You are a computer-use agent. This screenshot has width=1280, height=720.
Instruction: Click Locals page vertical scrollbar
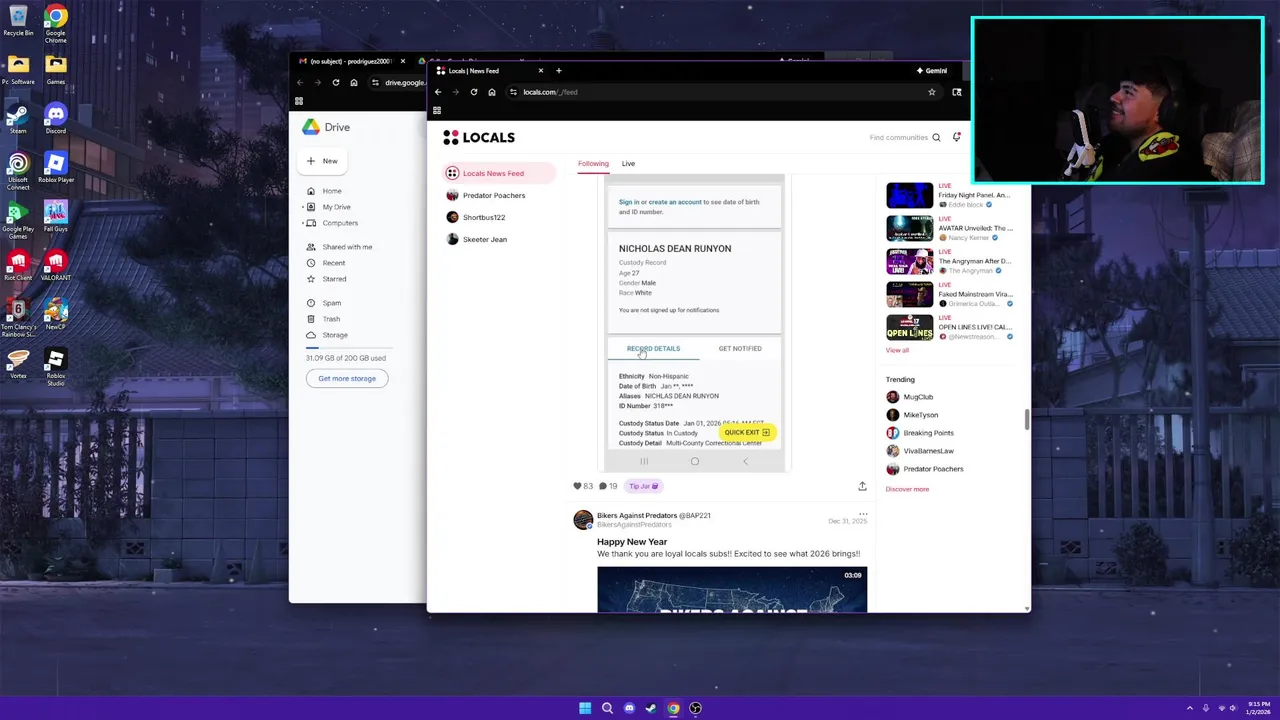coord(1027,420)
